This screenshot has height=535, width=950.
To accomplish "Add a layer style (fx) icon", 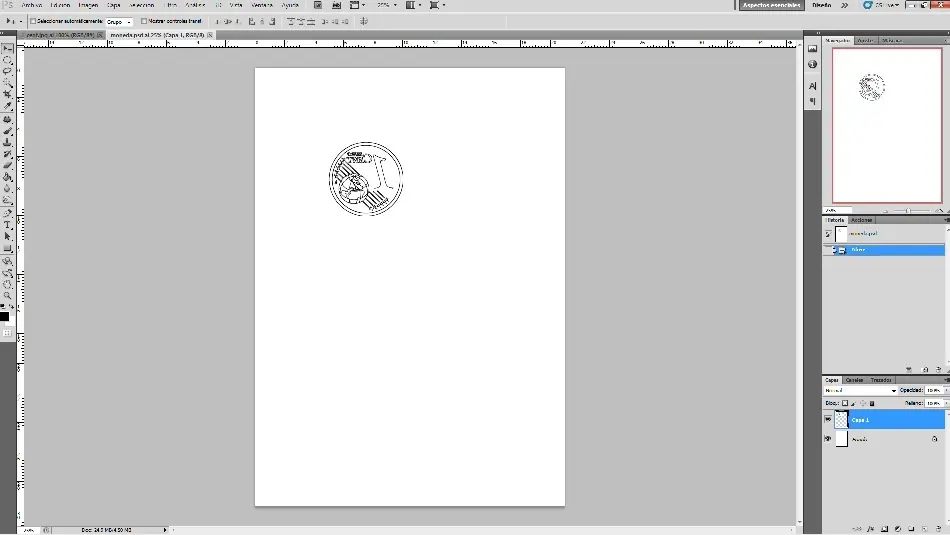I will pyautogui.click(x=871, y=529).
